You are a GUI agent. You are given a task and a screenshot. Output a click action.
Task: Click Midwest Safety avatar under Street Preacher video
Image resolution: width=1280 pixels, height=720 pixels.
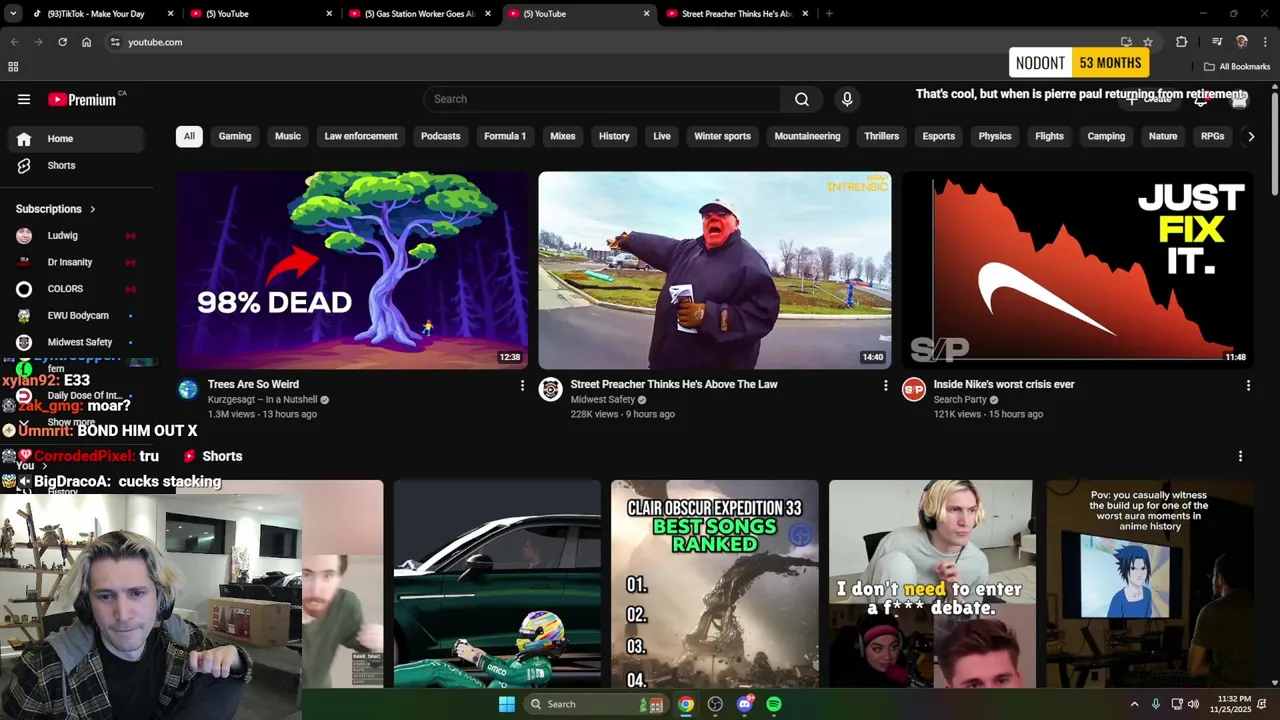(551, 390)
